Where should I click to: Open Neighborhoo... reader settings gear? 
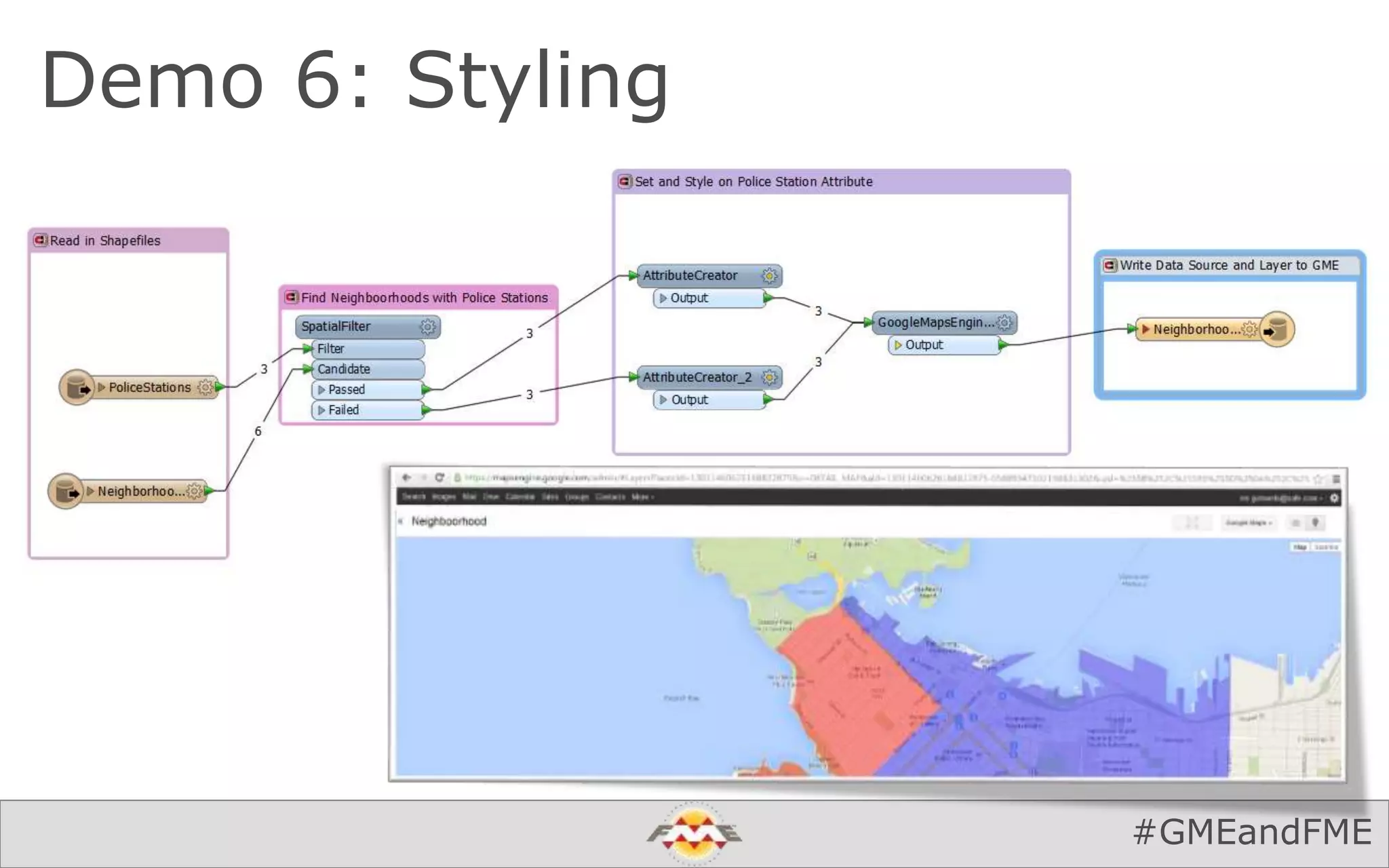(195, 491)
